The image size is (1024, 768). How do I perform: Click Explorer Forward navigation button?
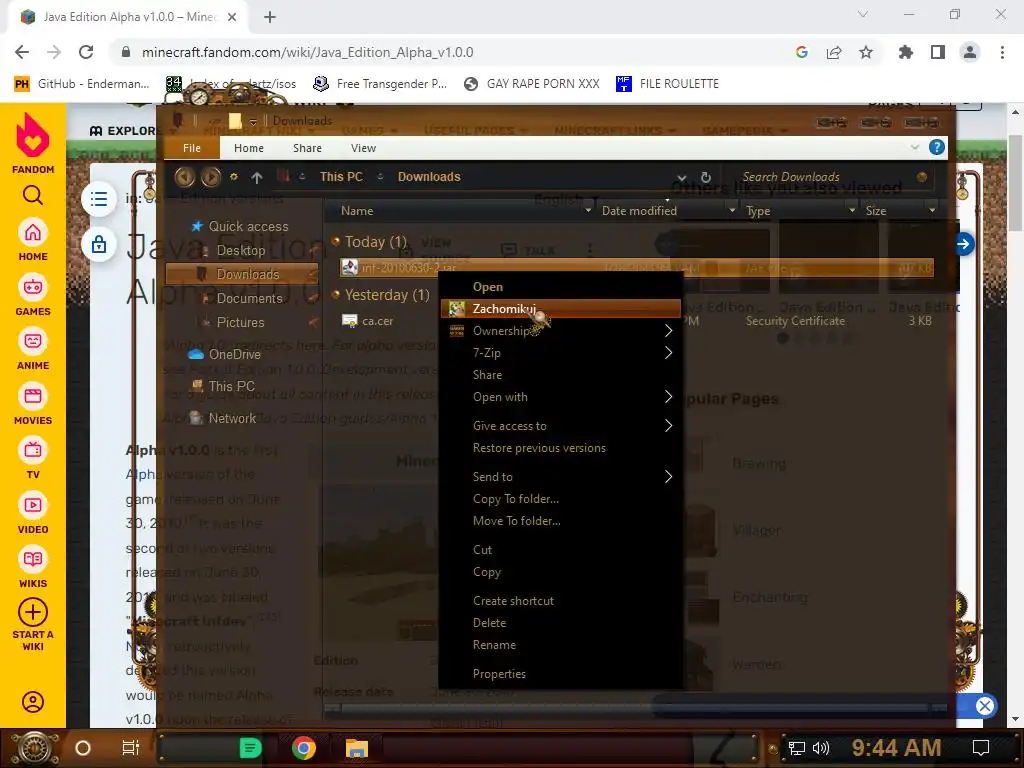[x=210, y=176]
